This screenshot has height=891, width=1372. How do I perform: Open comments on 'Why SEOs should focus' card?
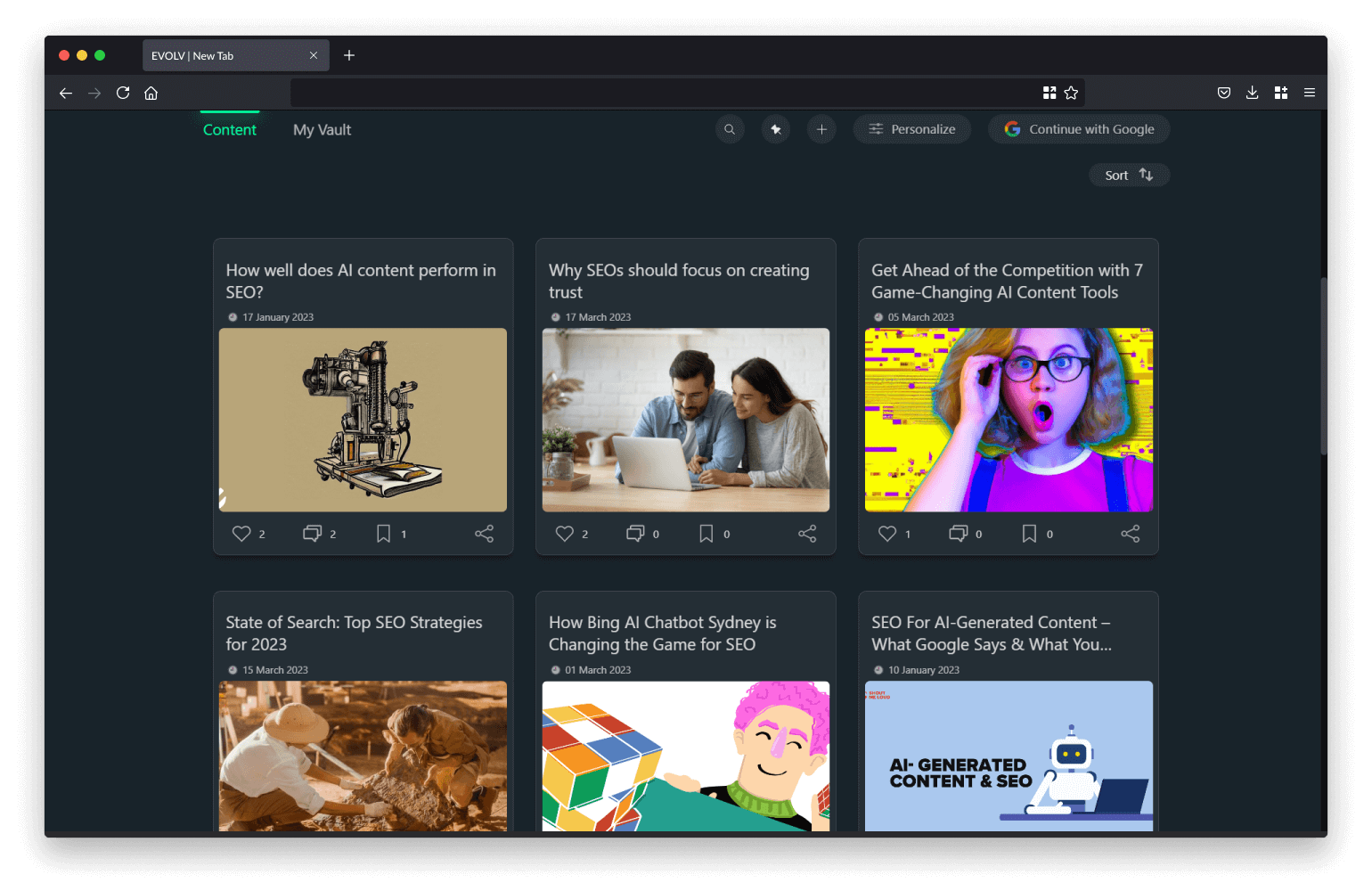[x=635, y=534]
